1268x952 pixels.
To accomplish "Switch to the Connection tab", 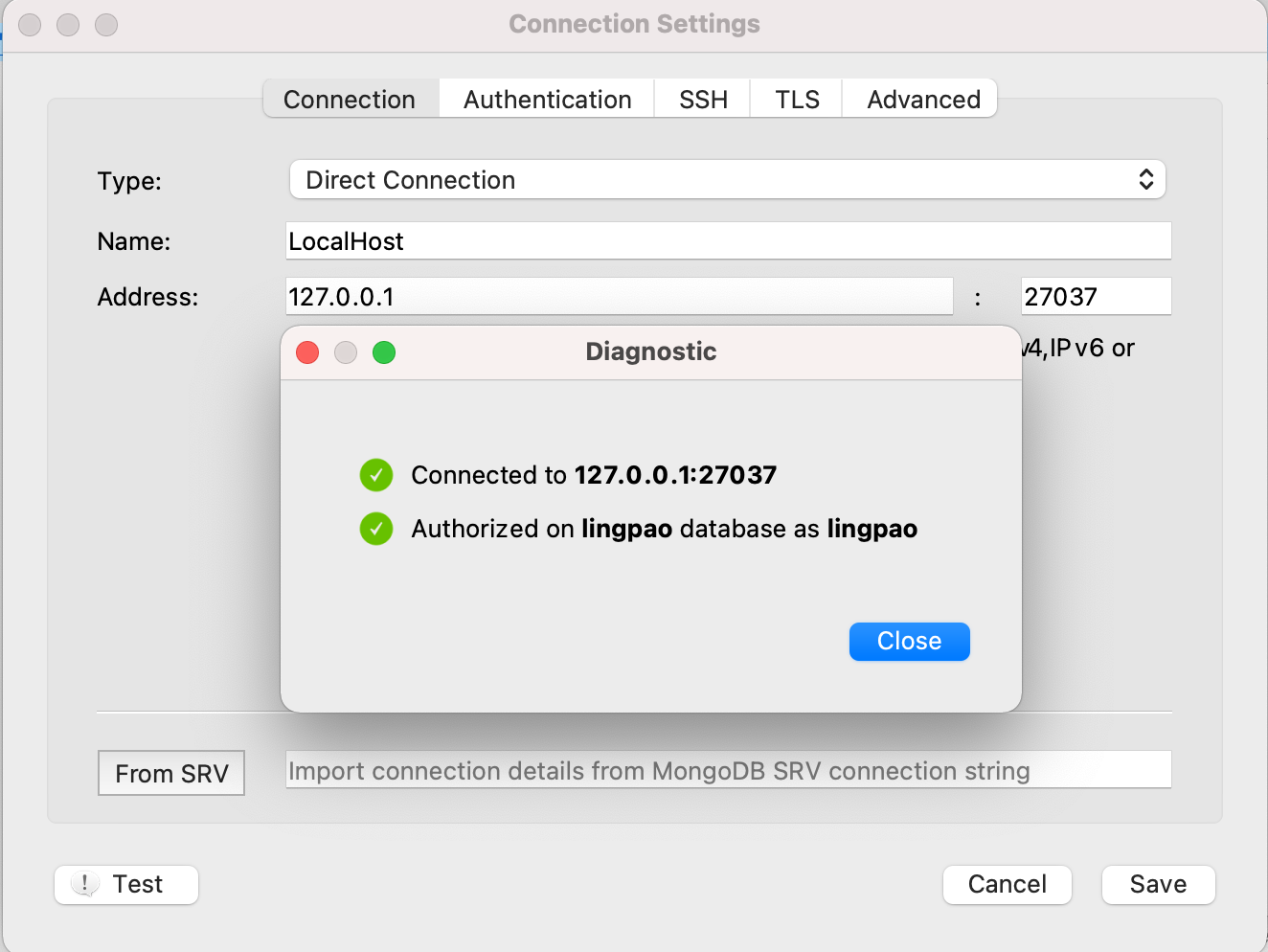I will tap(351, 99).
